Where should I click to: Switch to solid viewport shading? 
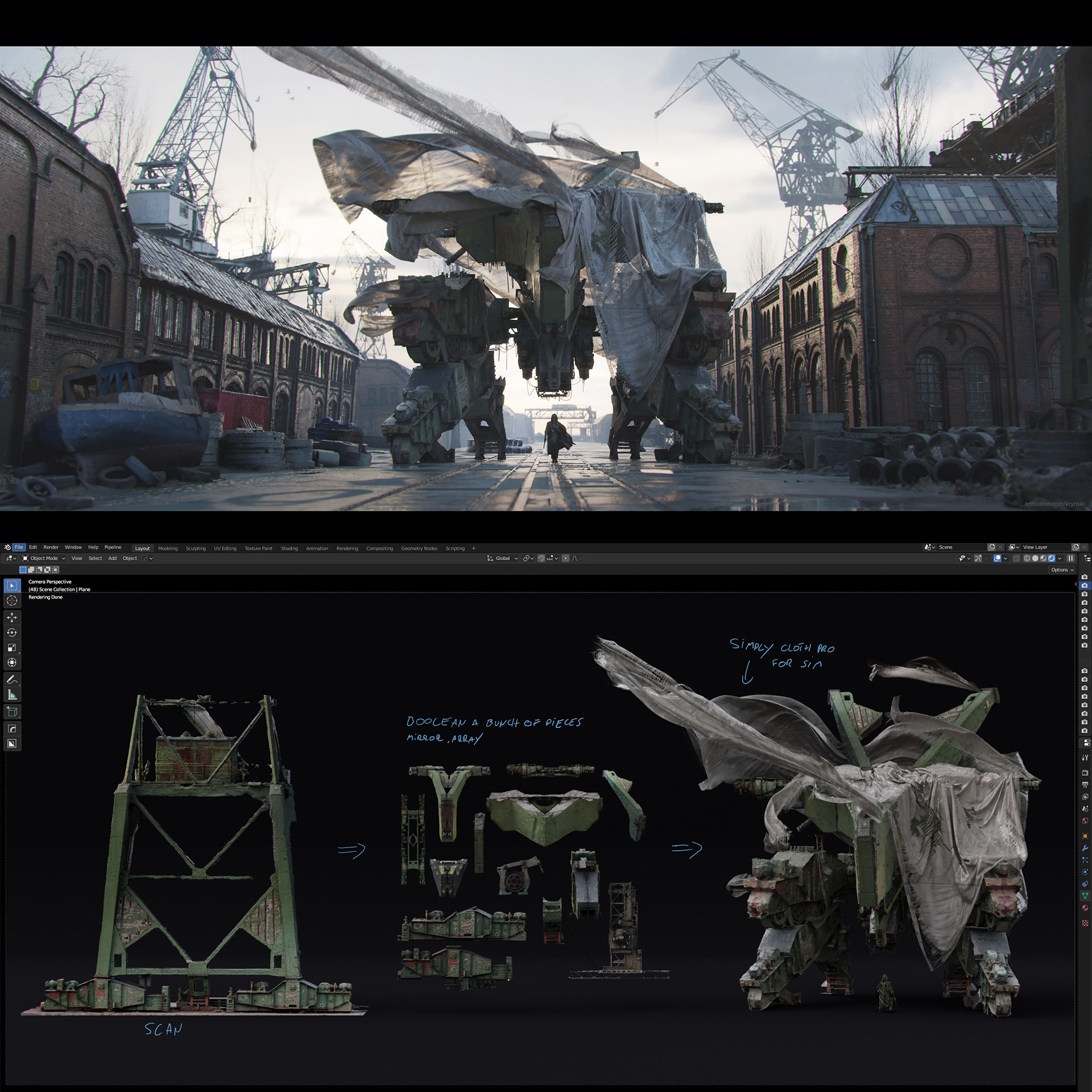(x=1035, y=559)
